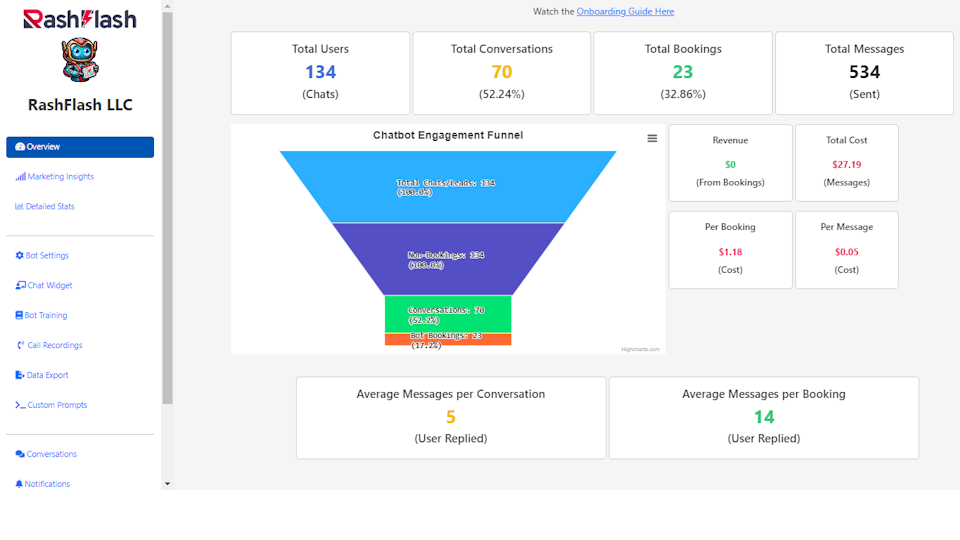The width and height of the screenshot is (960, 540).
Task: Click the sidebar scroll-down arrow
Action: click(x=167, y=484)
